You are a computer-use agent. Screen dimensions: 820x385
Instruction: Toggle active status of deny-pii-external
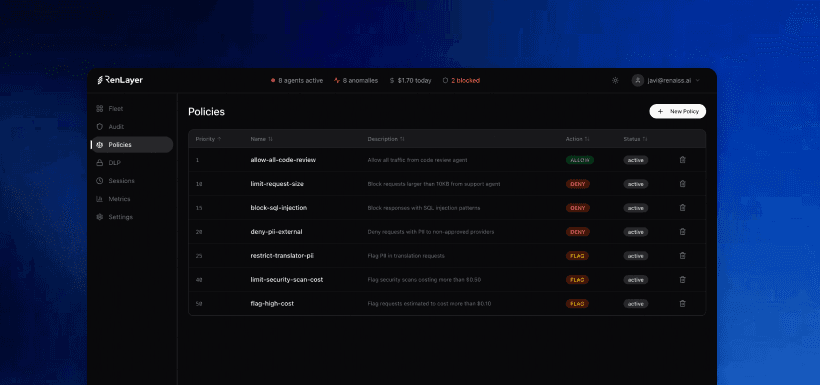click(x=636, y=232)
